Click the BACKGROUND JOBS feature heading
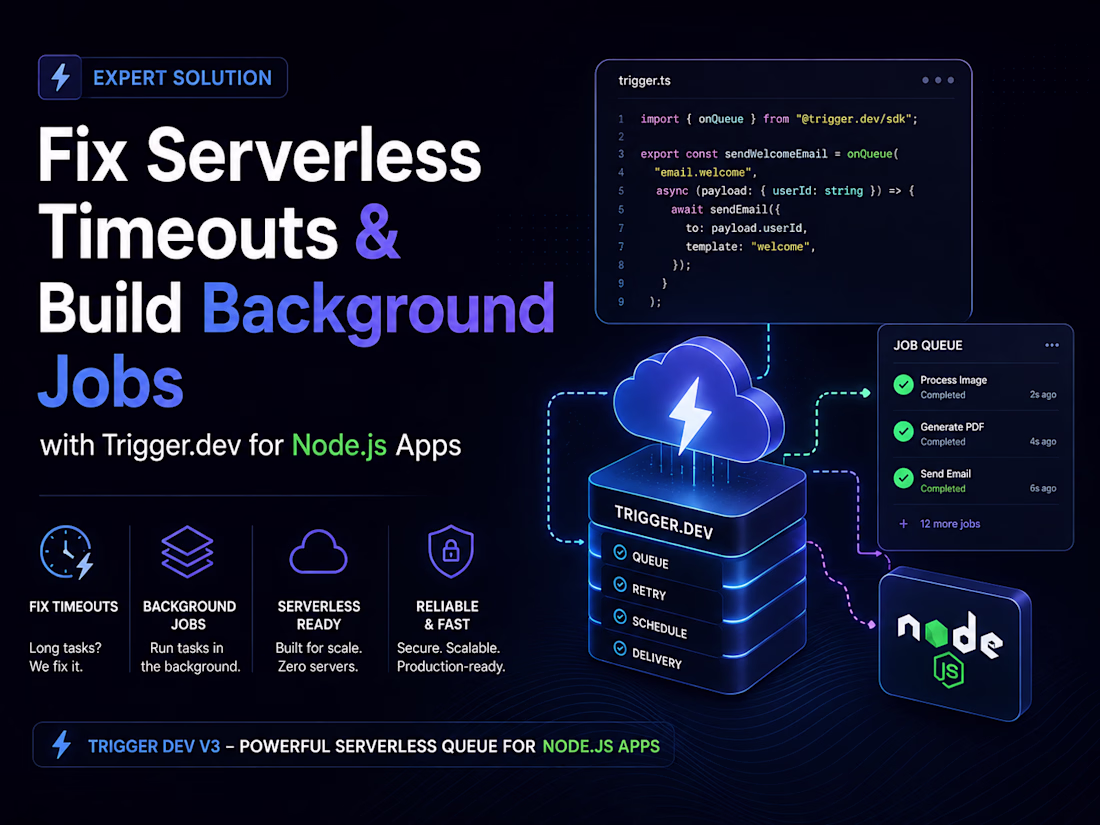Screen dimensions: 1100x825 189,615
